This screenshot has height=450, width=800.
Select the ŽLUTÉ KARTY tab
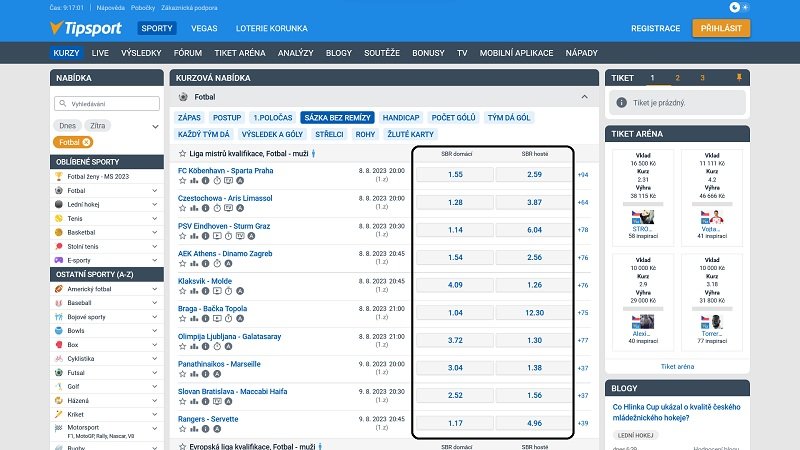pos(411,134)
